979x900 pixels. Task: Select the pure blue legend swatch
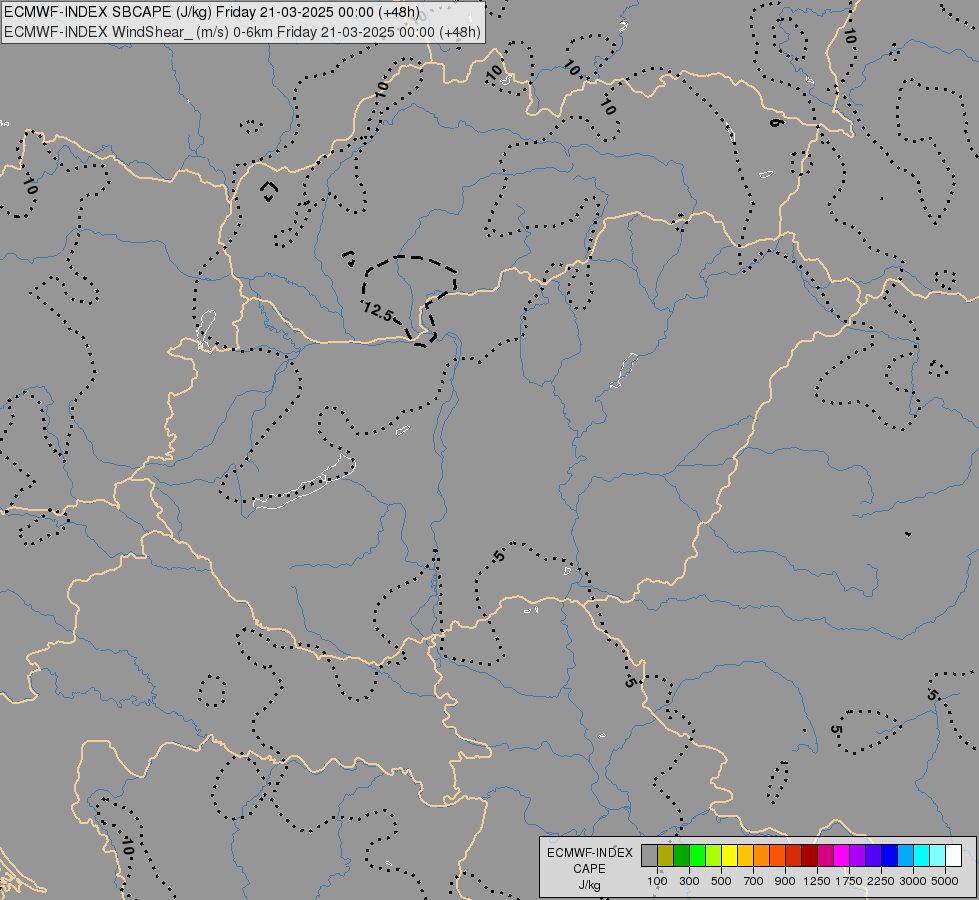tap(890, 855)
